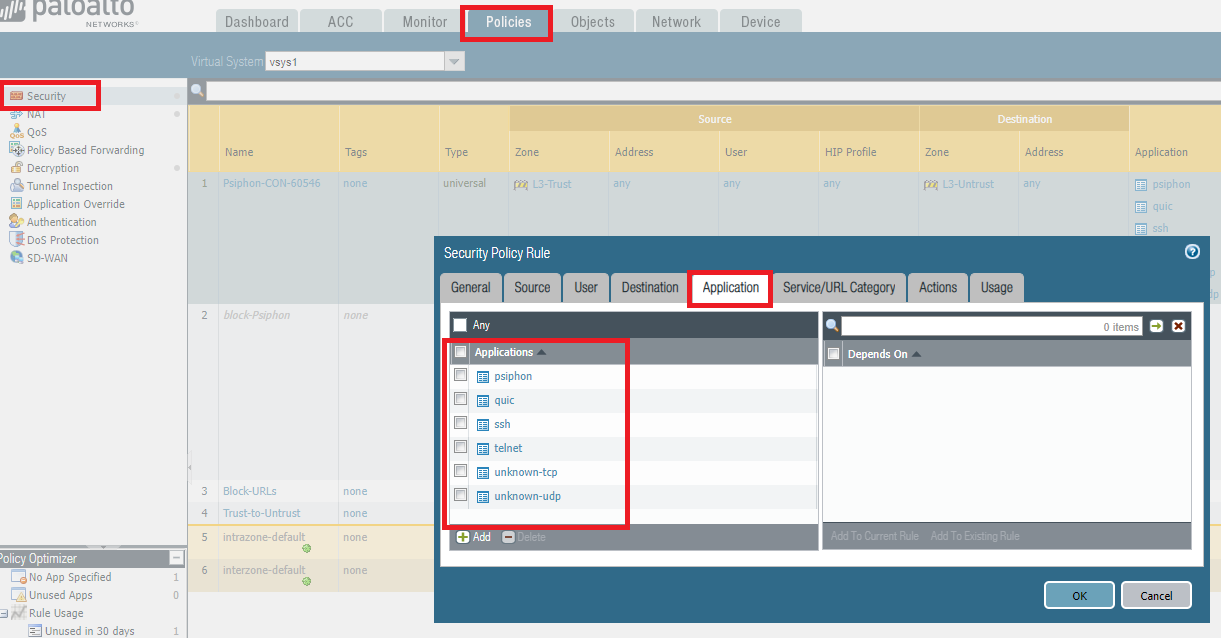Open SD-WAN policies
The image size is (1221, 638).
[x=47, y=258]
